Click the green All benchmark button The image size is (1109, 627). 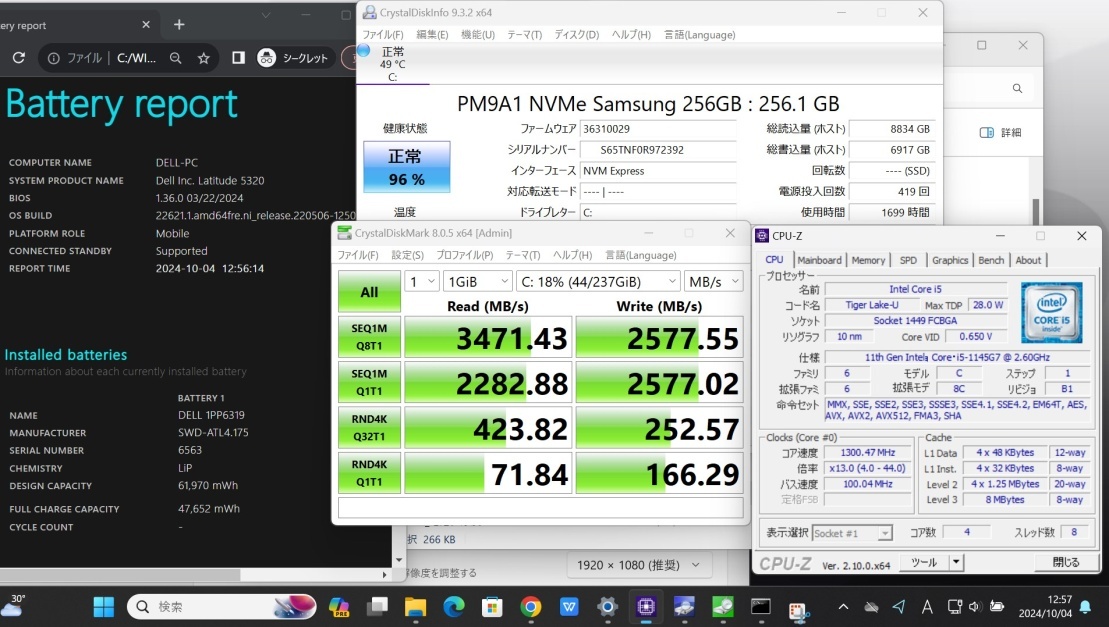point(369,292)
